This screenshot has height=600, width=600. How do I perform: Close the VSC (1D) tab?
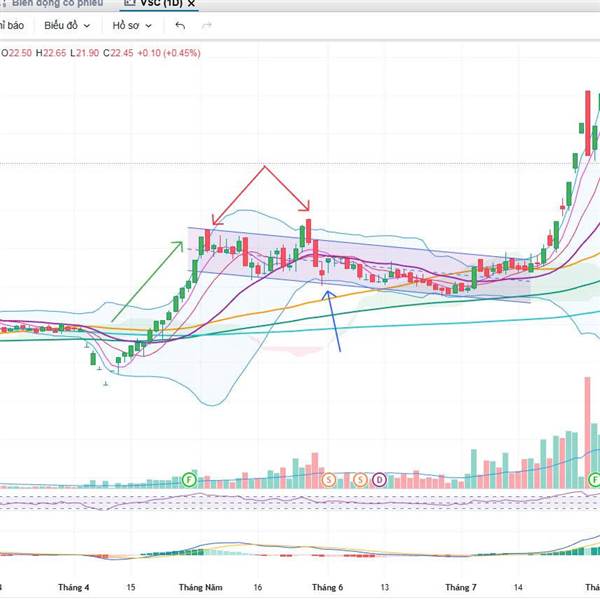point(191,4)
